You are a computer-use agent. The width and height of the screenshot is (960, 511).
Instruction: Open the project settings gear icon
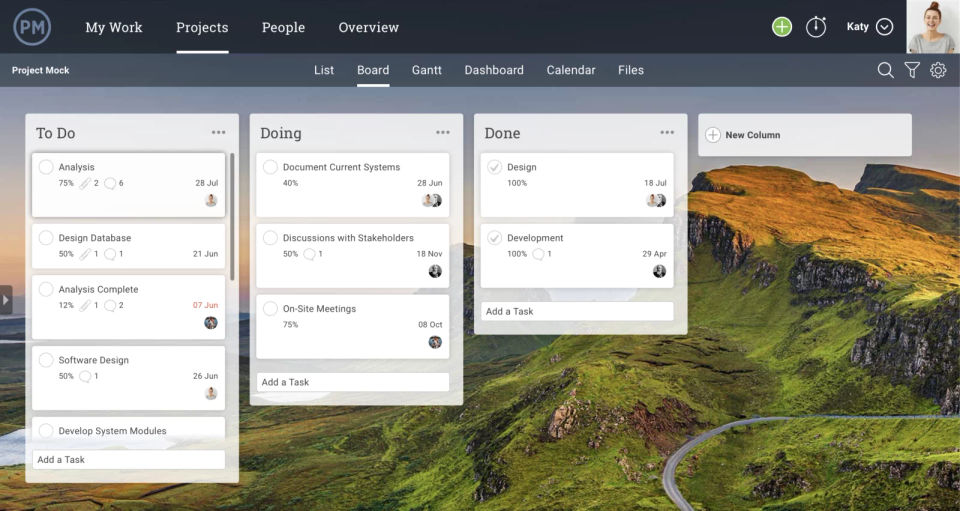click(x=938, y=70)
